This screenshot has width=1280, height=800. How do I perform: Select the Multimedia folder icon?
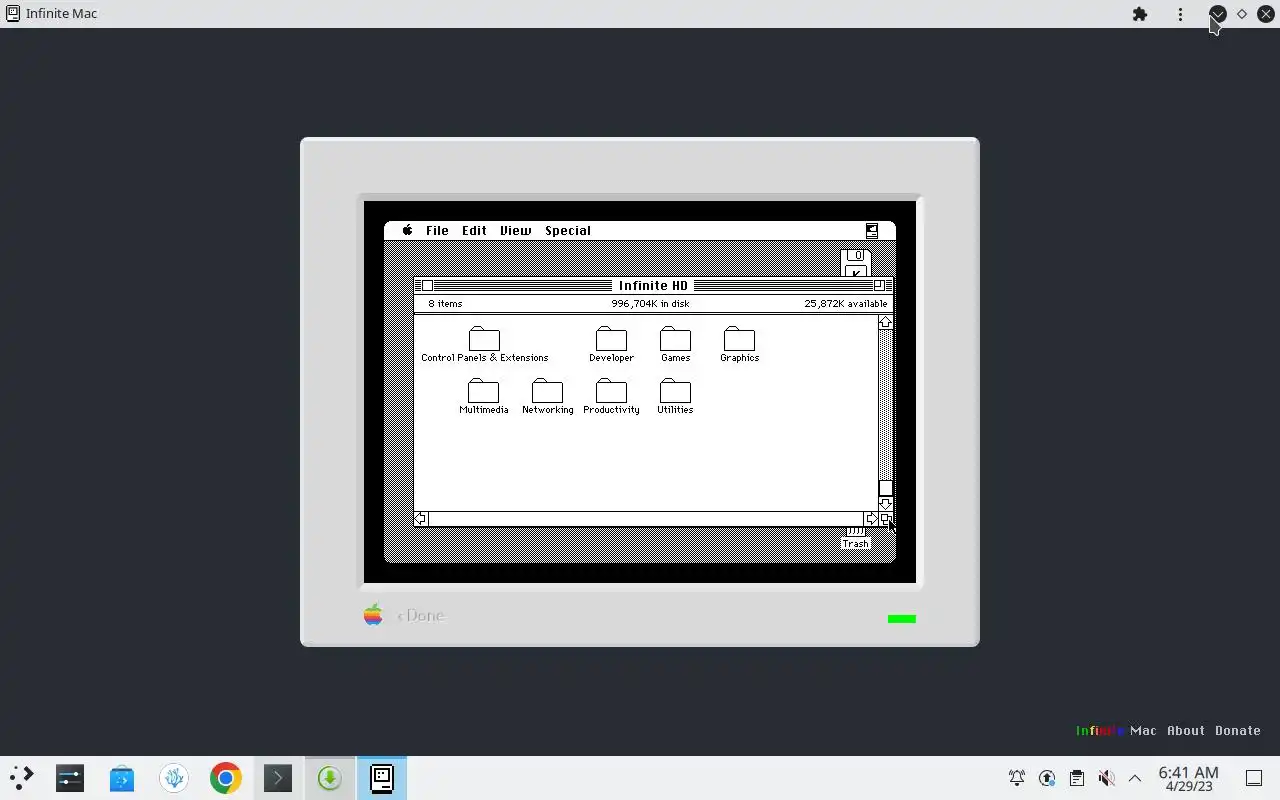[x=483, y=391]
